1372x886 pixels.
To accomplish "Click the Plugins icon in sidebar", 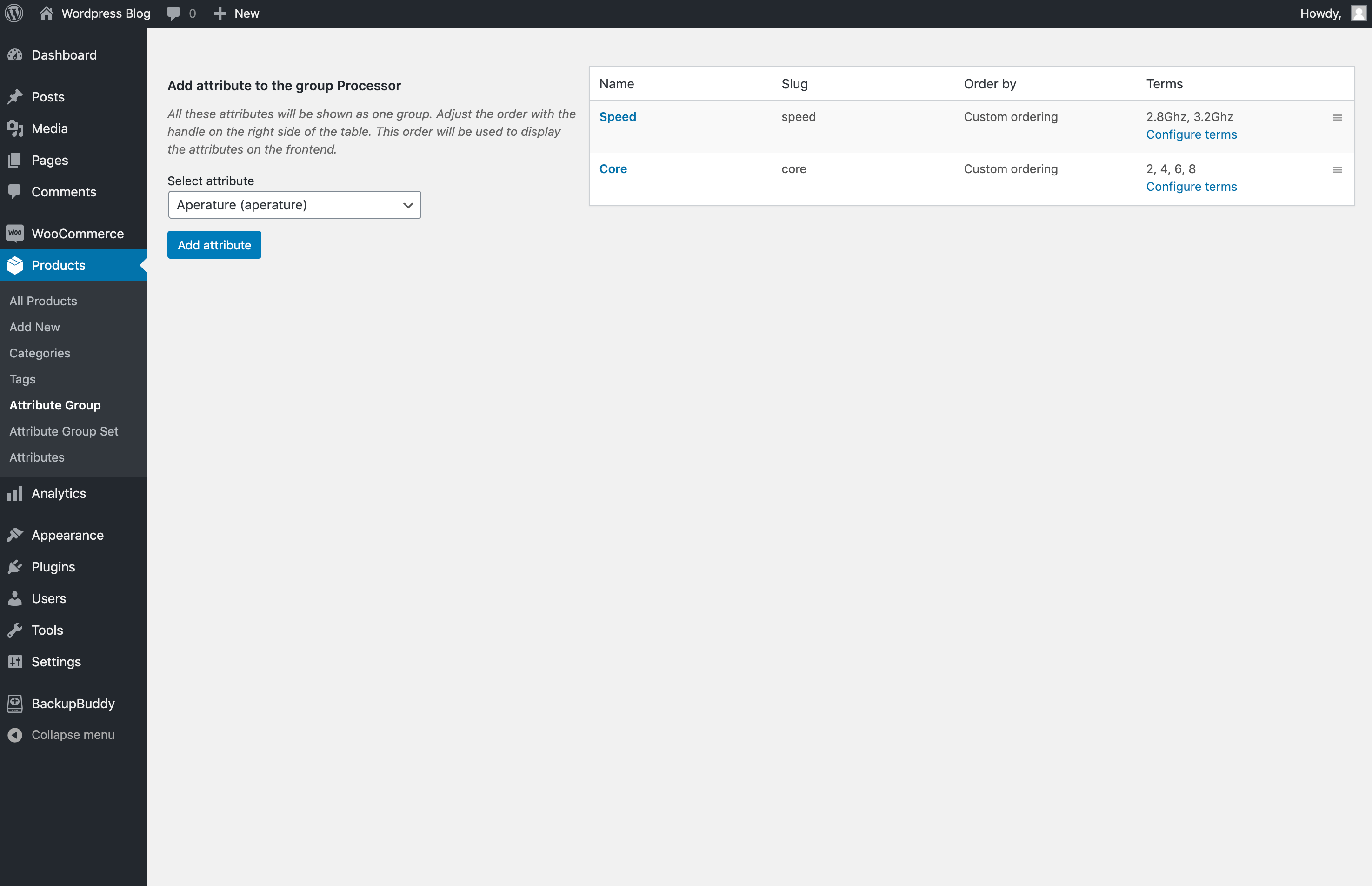I will (x=15, y=567).
